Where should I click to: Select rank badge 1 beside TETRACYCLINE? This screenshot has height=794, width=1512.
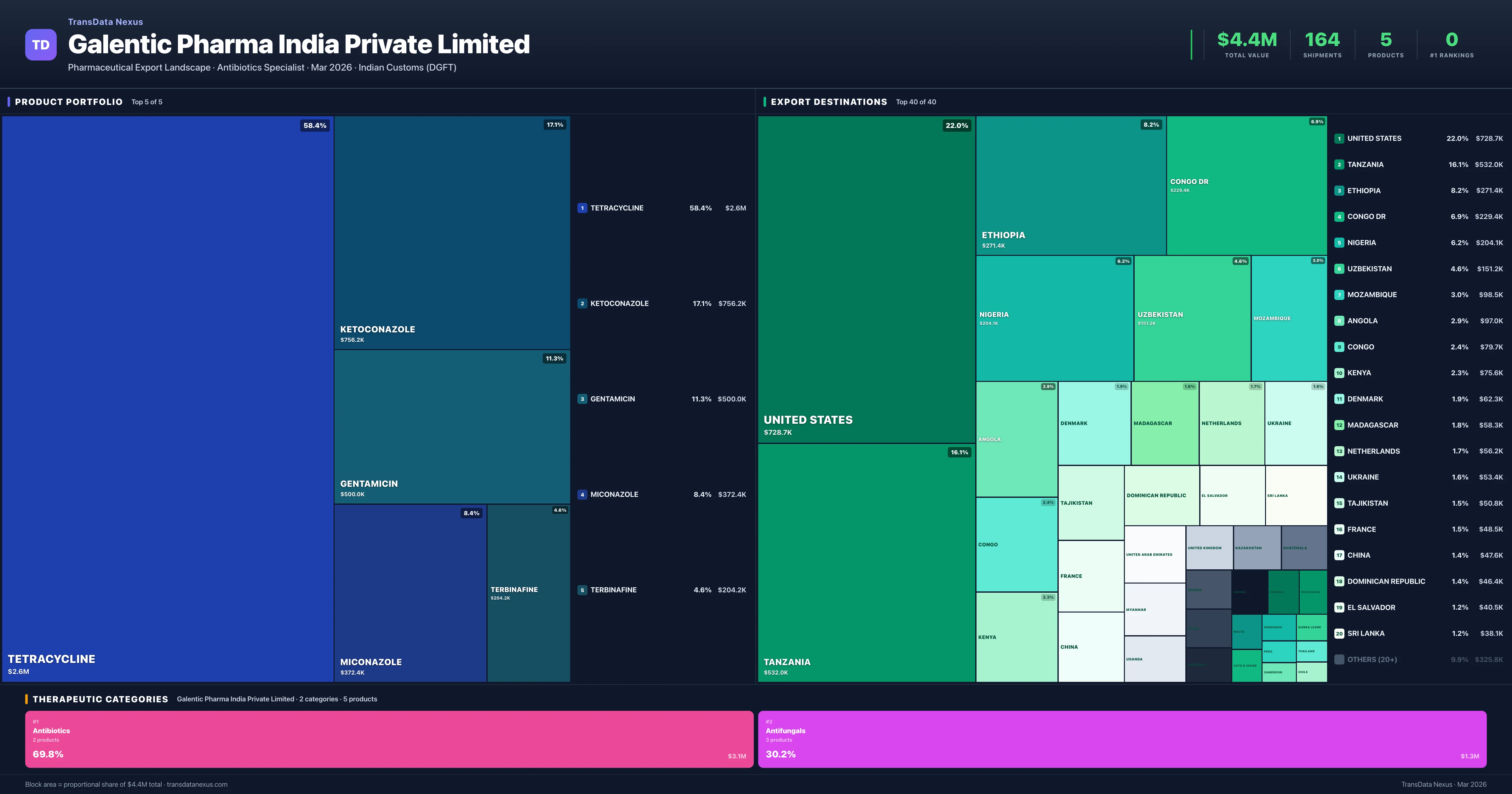pyautogui.click(x=582, y=207)
